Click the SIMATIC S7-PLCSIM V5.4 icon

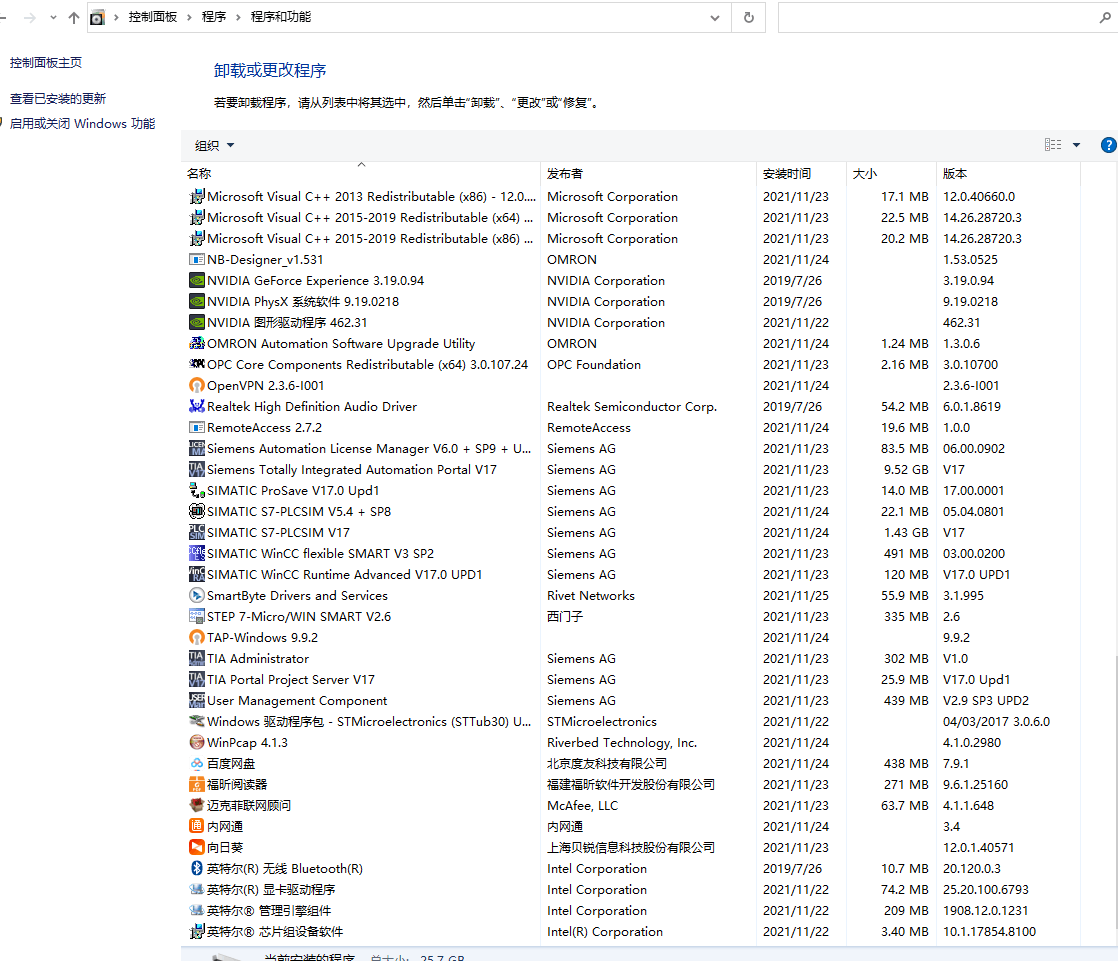(x=197, y=512)
